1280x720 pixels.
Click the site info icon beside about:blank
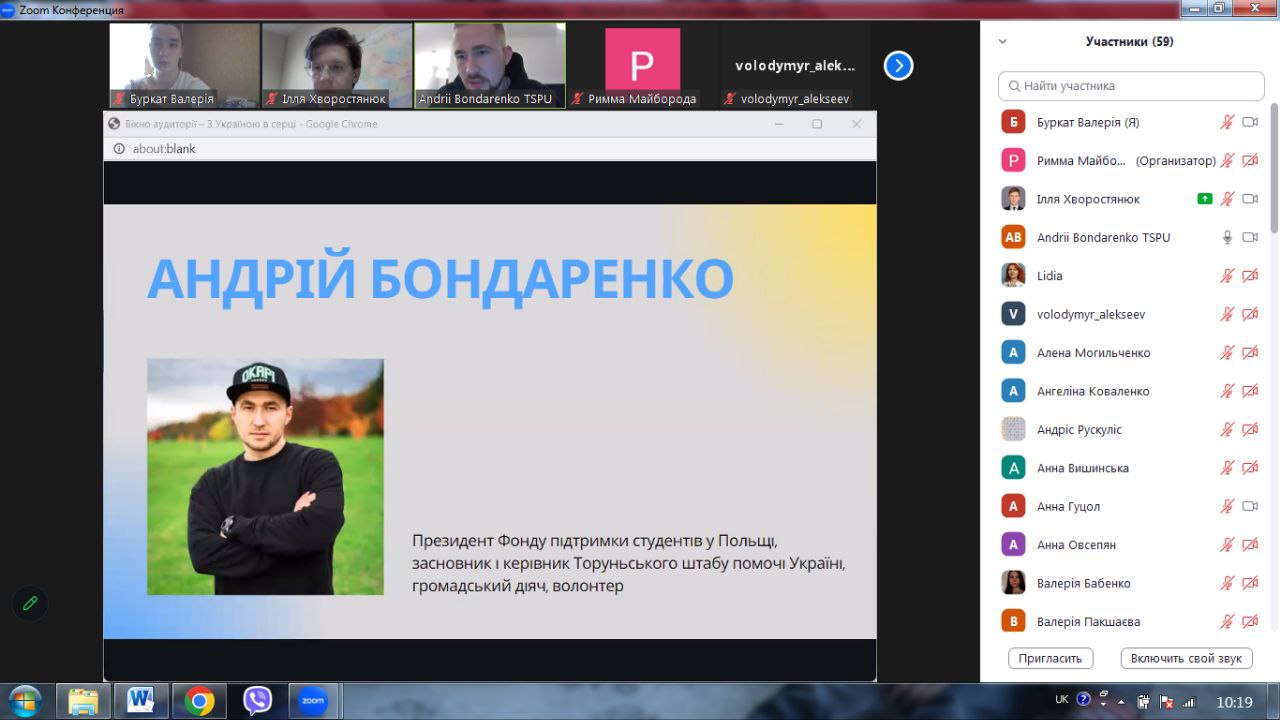119,149
